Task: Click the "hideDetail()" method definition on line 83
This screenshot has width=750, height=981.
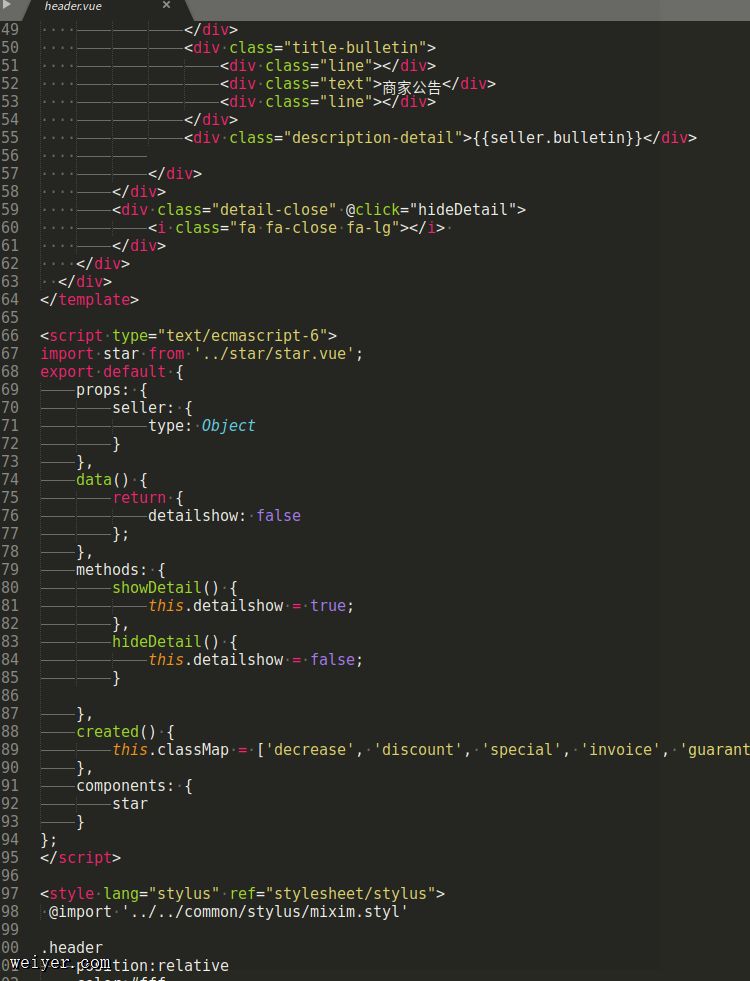Action: tap(166, 642)
